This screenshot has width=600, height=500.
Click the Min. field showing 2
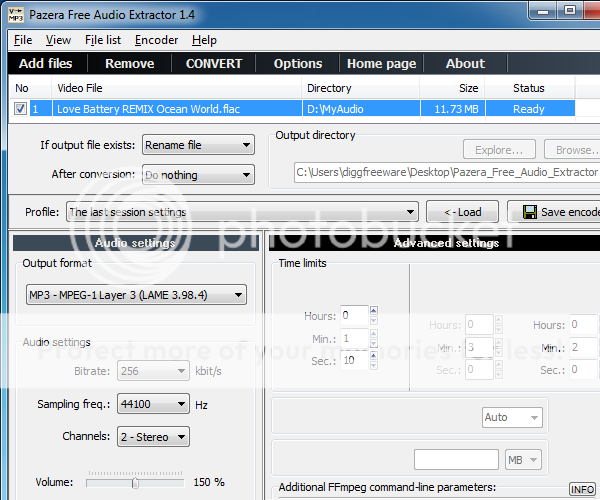(x=583, y=347)
